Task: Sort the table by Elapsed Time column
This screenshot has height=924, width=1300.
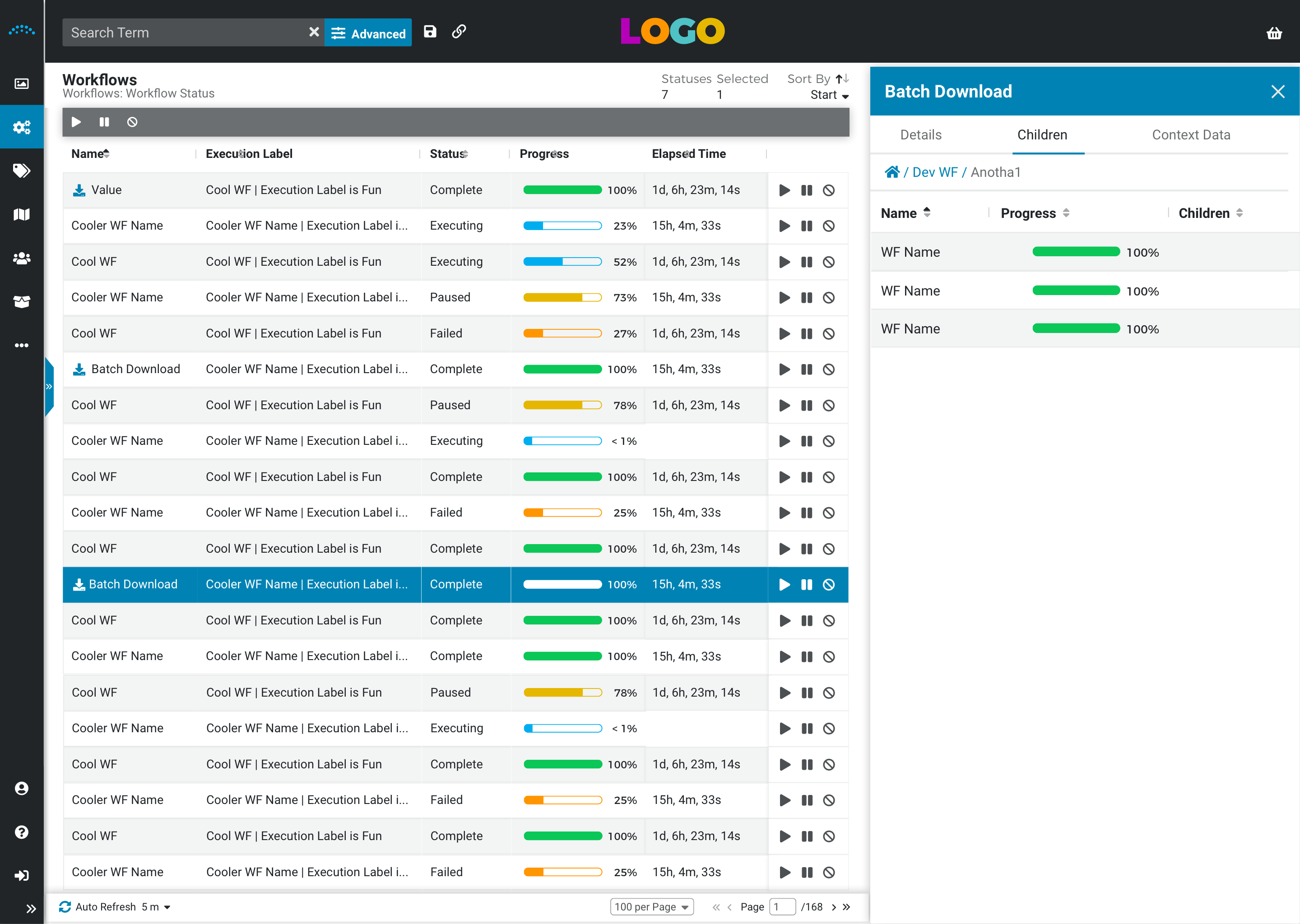Action: [688, 153]
